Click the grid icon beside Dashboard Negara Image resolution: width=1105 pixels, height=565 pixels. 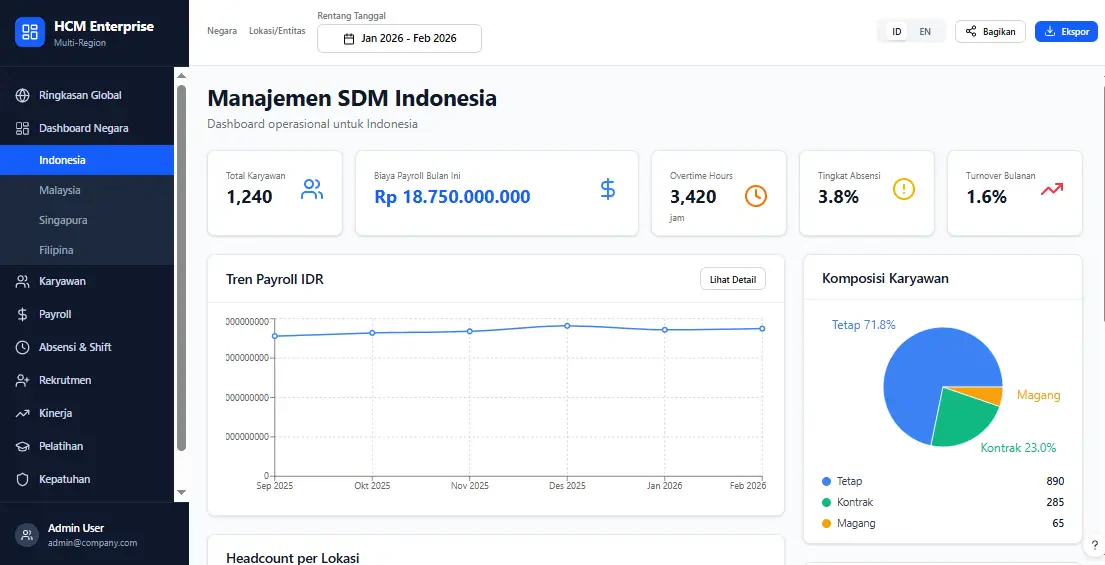pos(23,128)
